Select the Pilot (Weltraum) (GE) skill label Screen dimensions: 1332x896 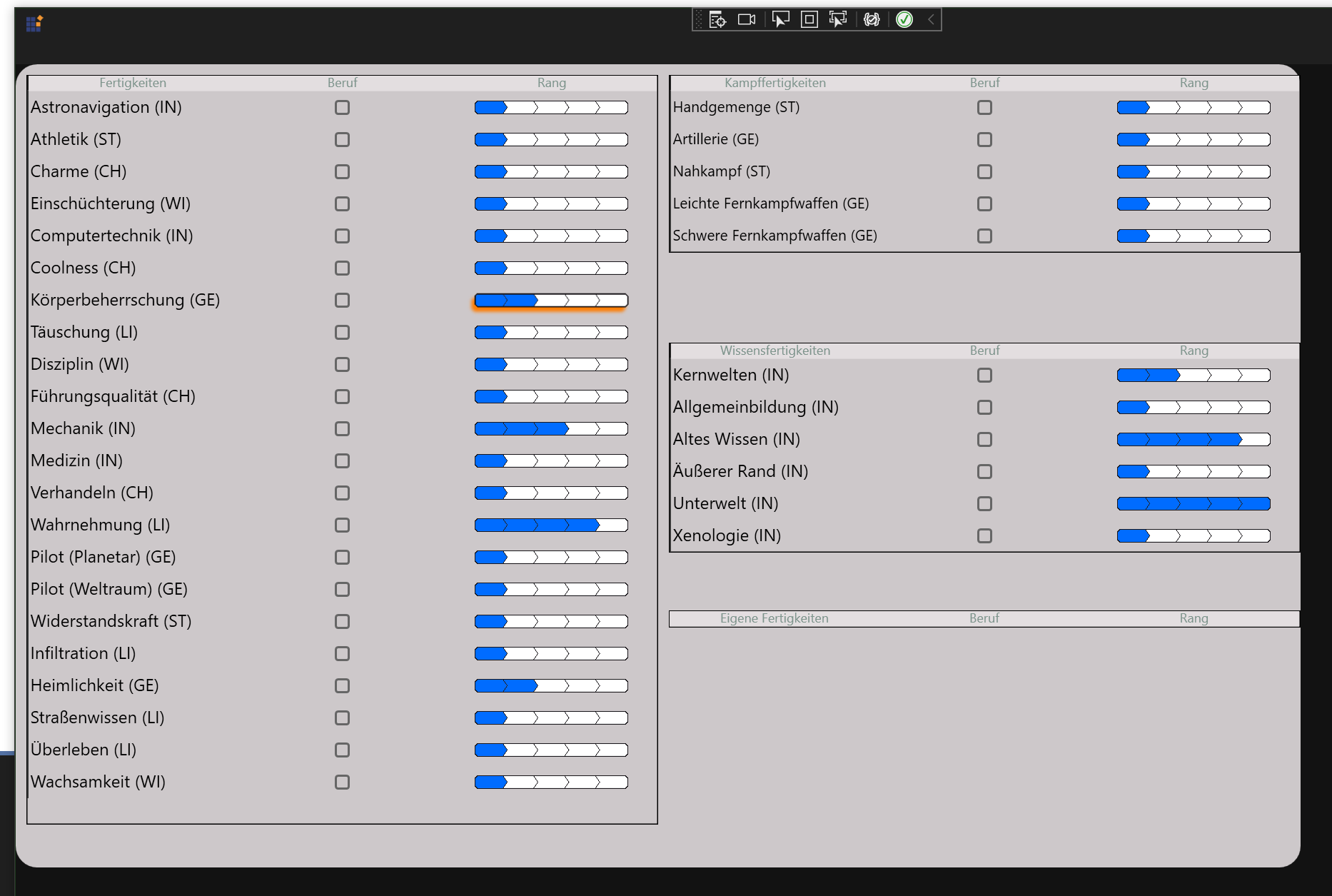(109, 589)
